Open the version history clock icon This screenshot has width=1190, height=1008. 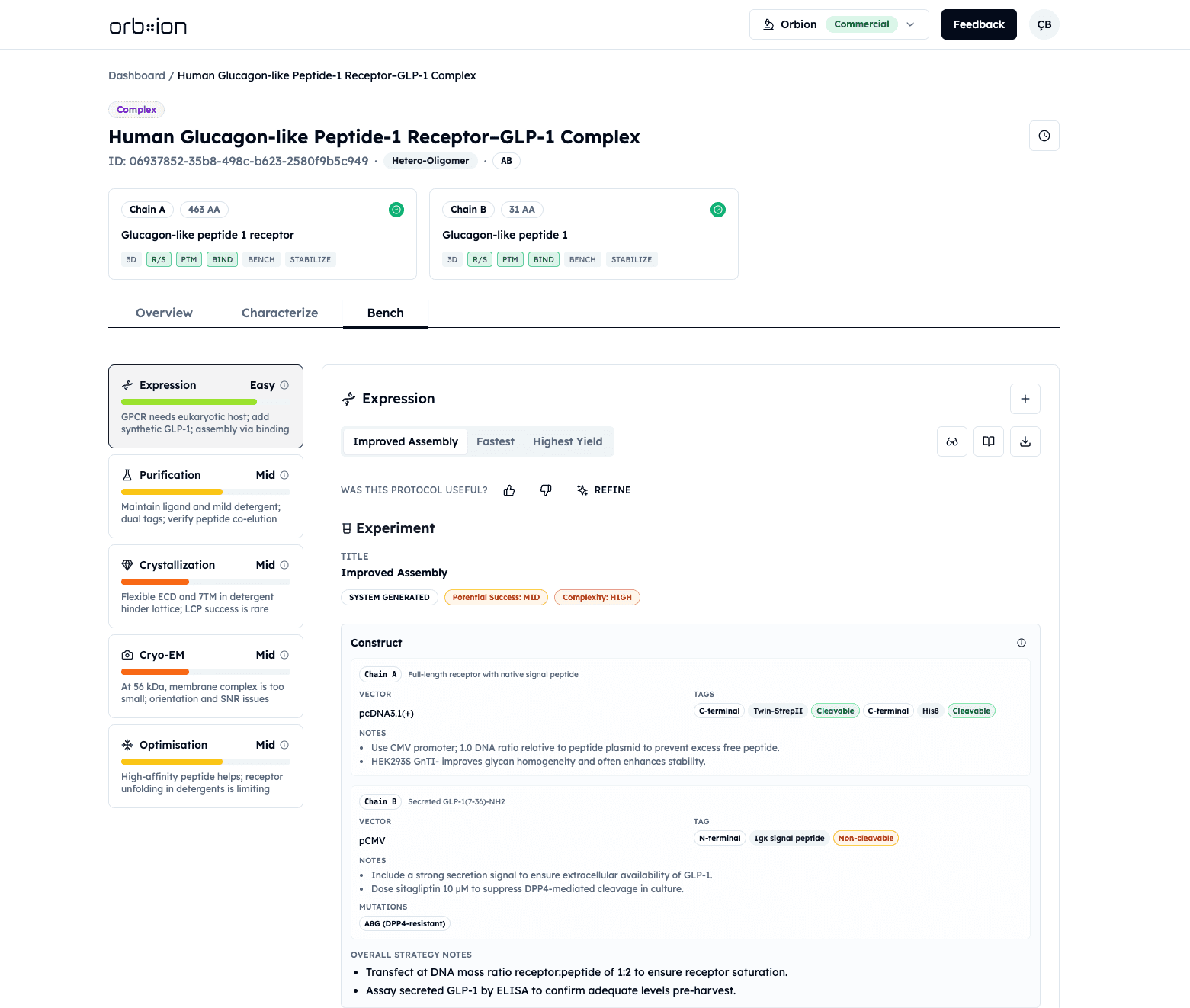point(1044,136)
